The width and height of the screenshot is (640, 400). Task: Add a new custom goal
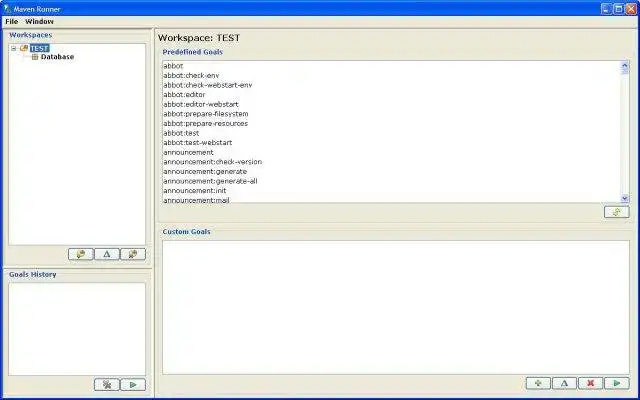coord(538,383)
